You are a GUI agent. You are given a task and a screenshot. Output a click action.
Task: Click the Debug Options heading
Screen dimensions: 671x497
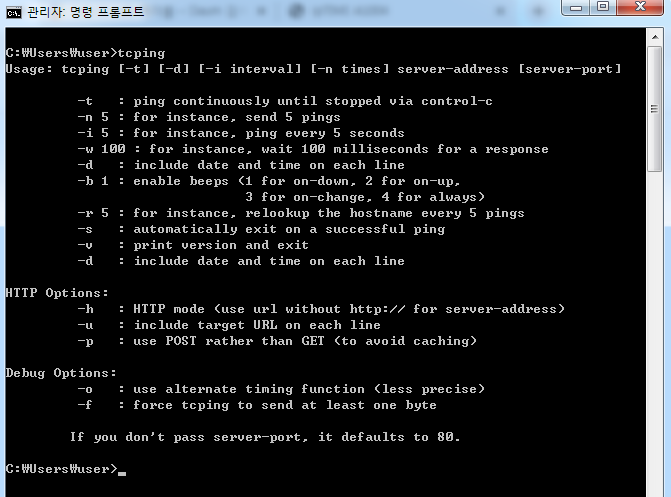(57, 373)
